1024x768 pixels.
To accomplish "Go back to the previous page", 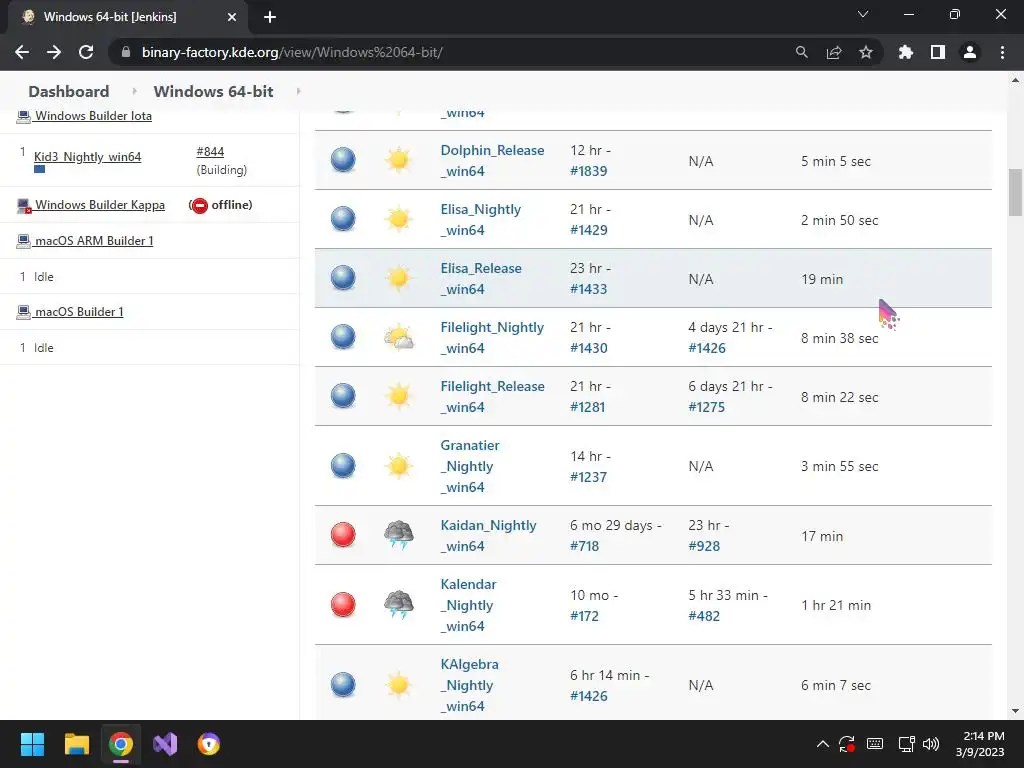I will [x=22, y=52].
